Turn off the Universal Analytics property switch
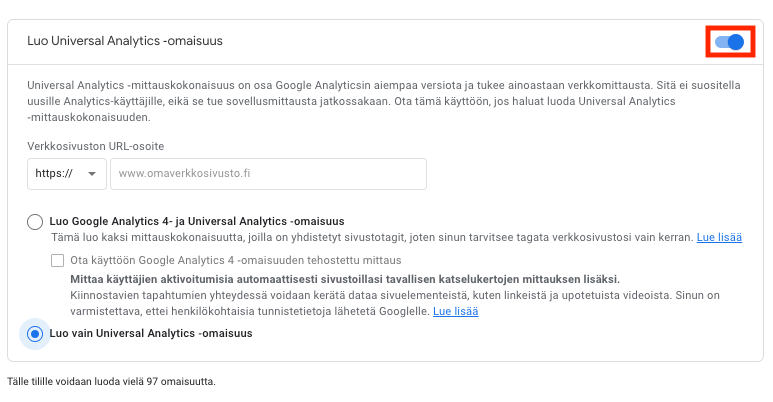The image size is (773, 402). [x=730, y=42]
